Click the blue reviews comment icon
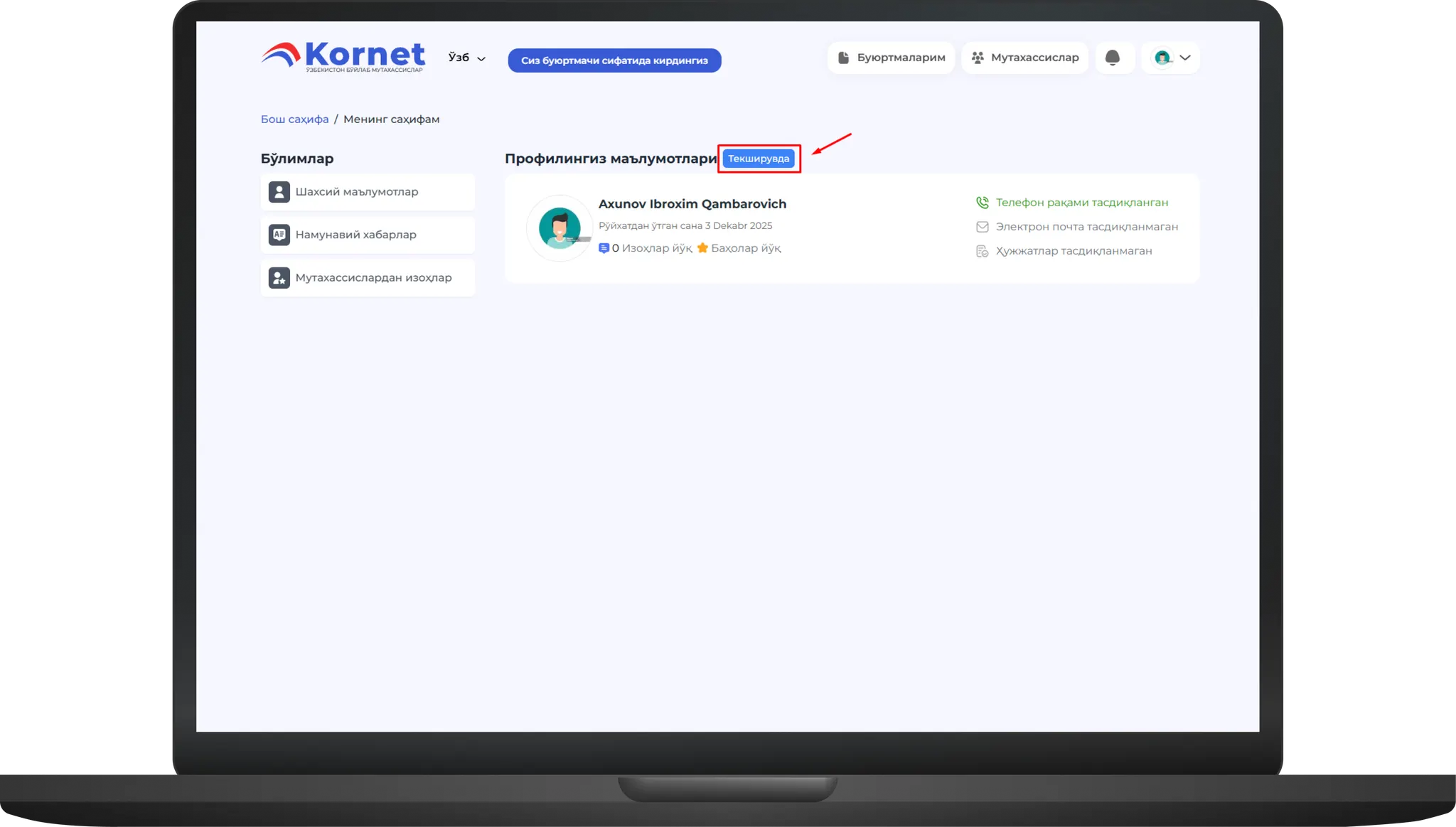The height and width of the screenshot is (827, 1456). 604,248
